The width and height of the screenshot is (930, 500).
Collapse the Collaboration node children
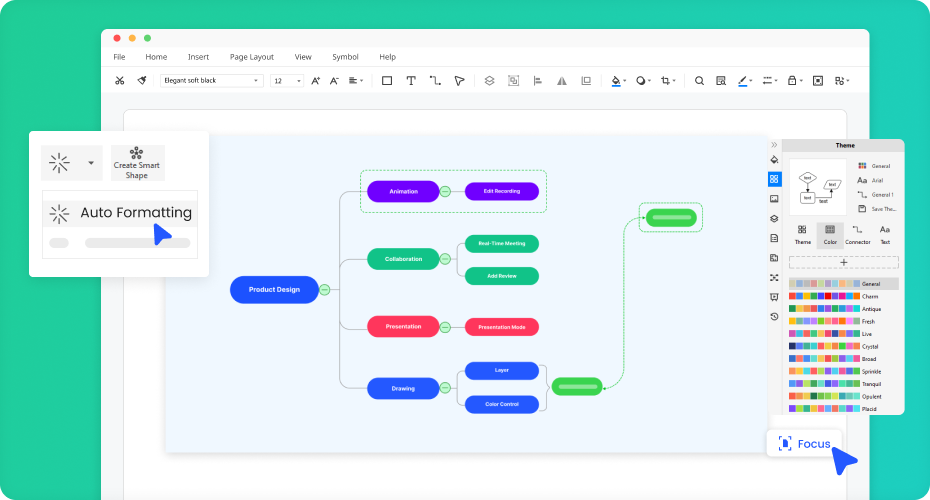[445, 259]
